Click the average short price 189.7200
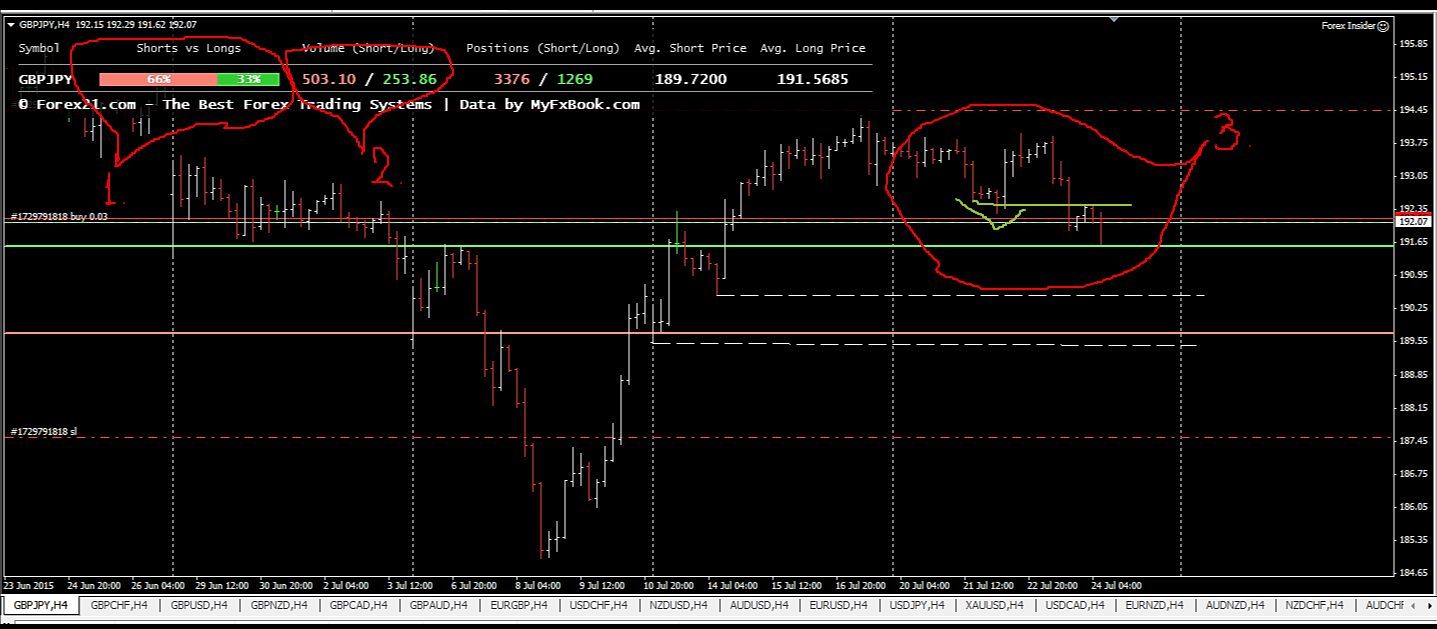1437x629 pixels. pyautogui.click(x=691, y=79)
